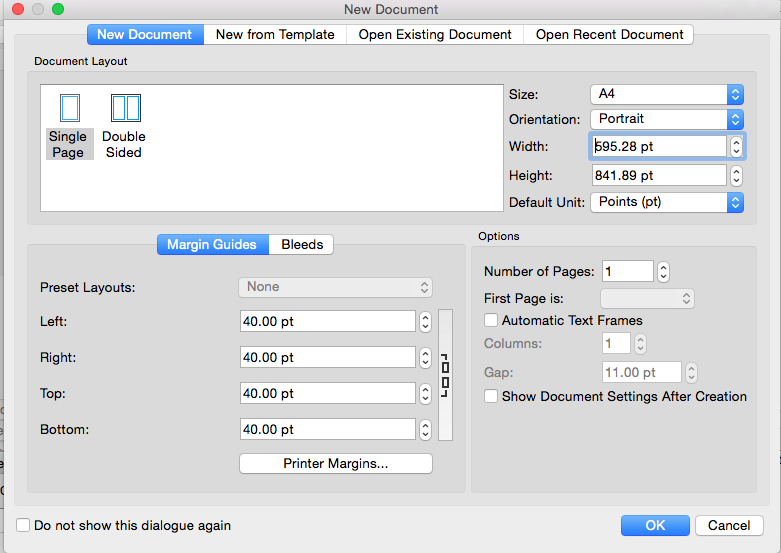Expand the Default Unit dropdown

(x=666, y=202)
